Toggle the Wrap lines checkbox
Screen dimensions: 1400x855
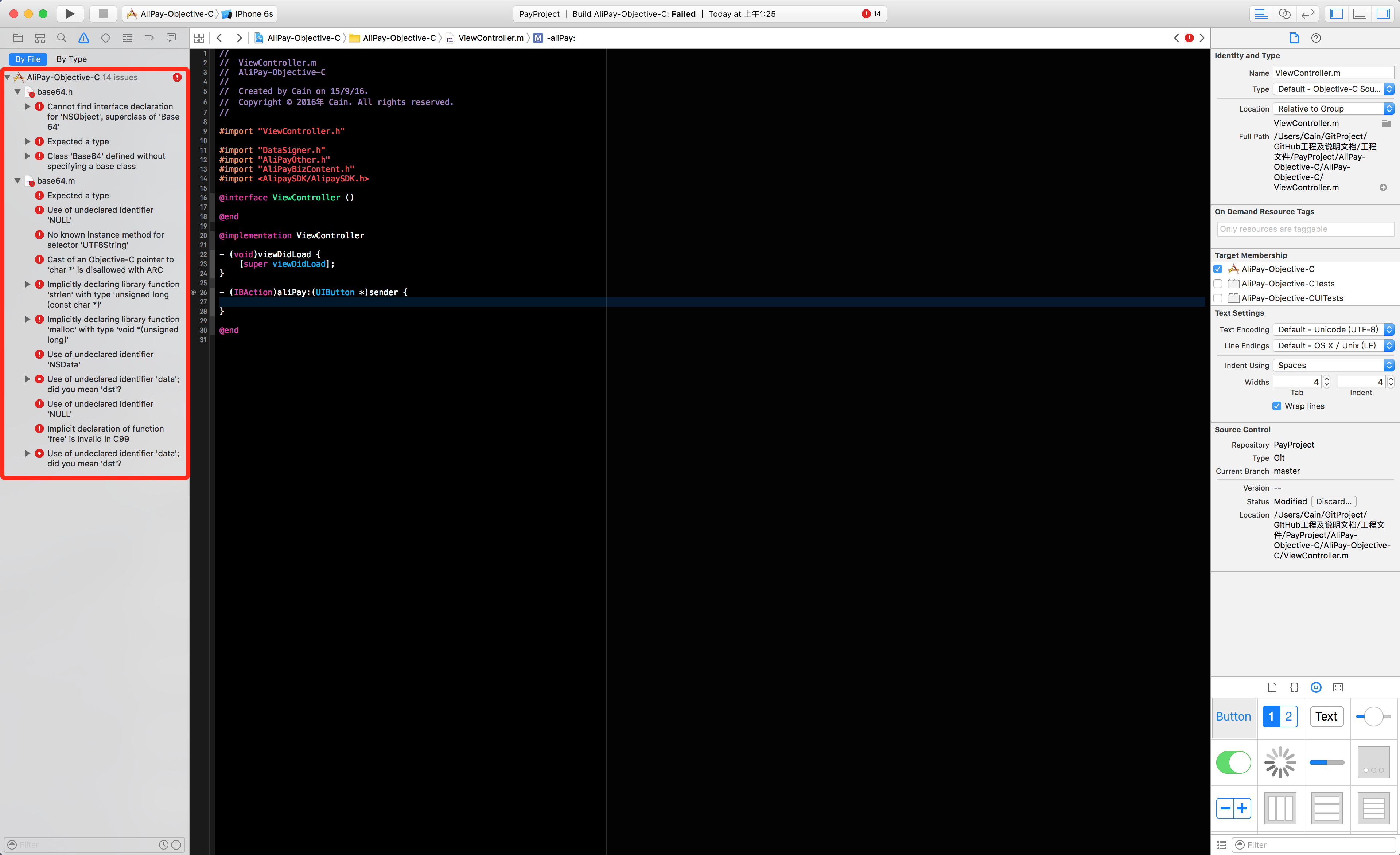click(x=1277, y=406)
